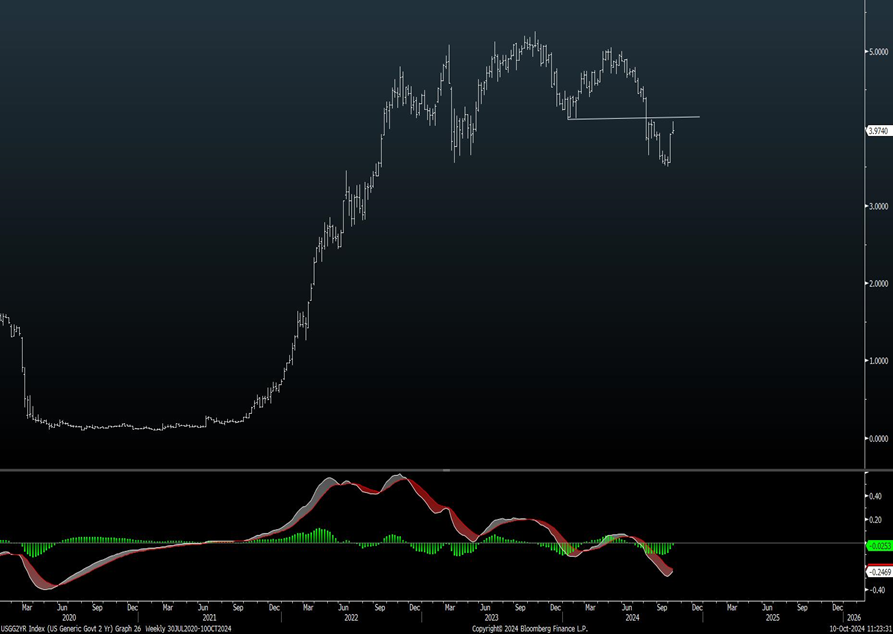Viewport: 893px width, 634px height.
Task: Click the 2024 year label on time axis
Action: pos(632,617)
